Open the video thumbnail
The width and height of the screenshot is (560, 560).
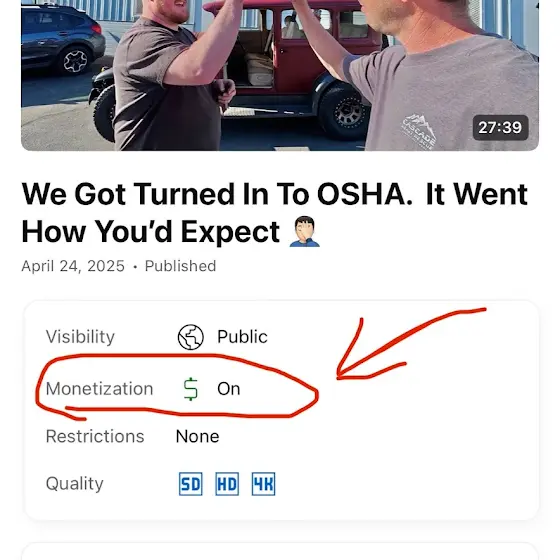pos(280,75)
